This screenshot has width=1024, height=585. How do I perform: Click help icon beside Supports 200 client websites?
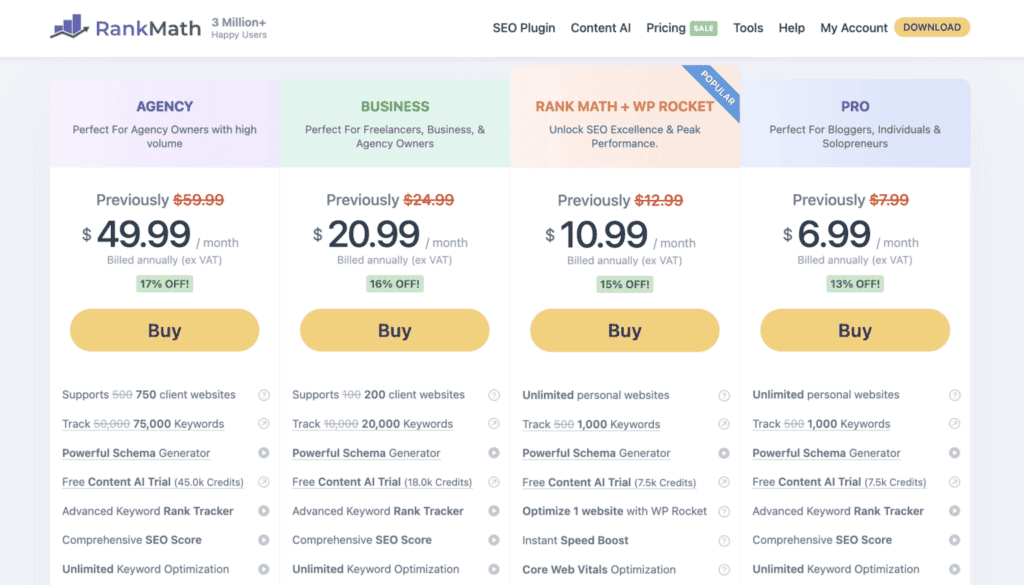(494, 395)
